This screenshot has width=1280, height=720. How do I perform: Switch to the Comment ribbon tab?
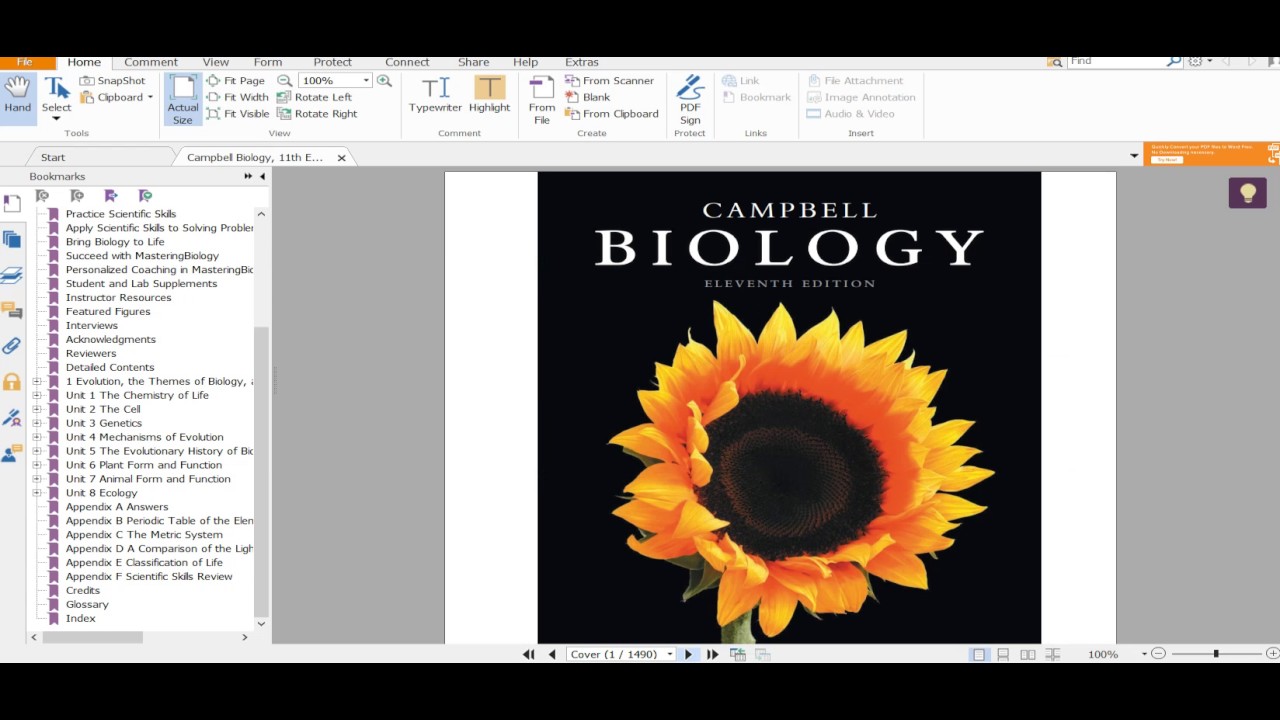[x=150, y=62]
